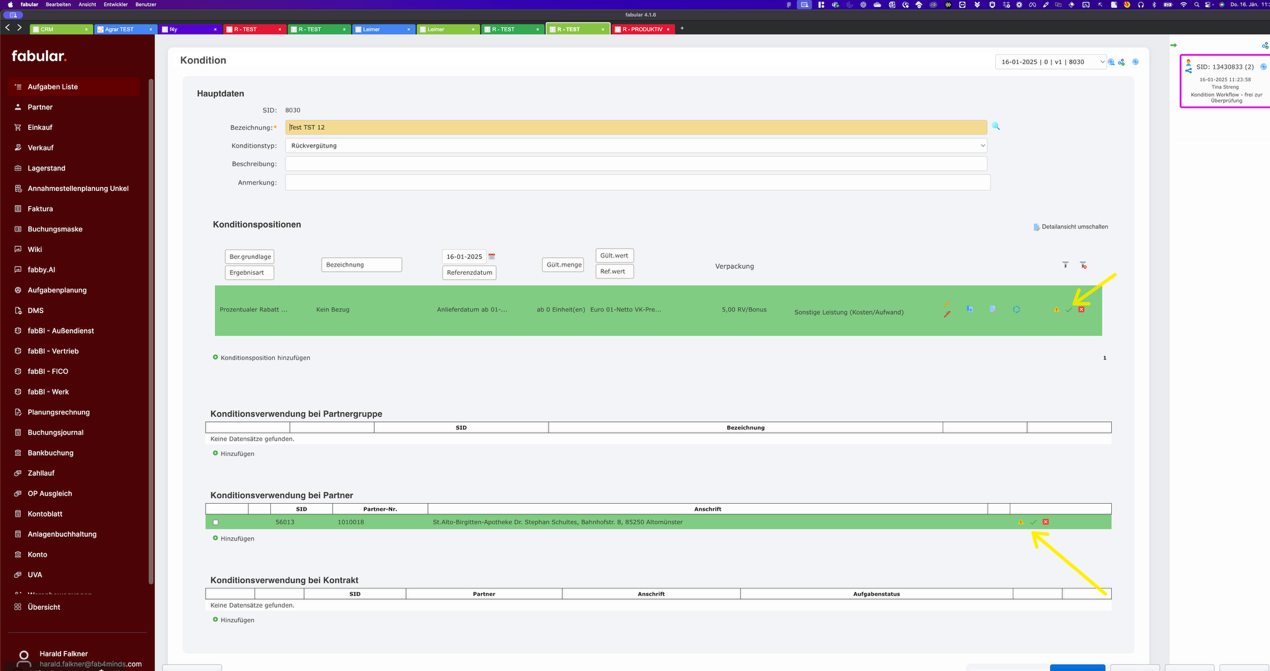Screen dimensions: 1270x671
Task: Open the version dropdown 16-01-2025 | 0 | v1 | 8030
Action: coord(1050,62)
